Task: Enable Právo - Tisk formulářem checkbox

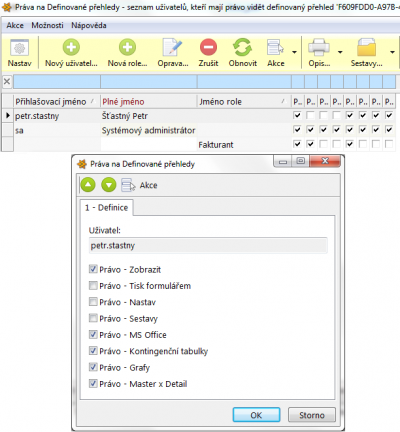Action: [x=93, y=286]
